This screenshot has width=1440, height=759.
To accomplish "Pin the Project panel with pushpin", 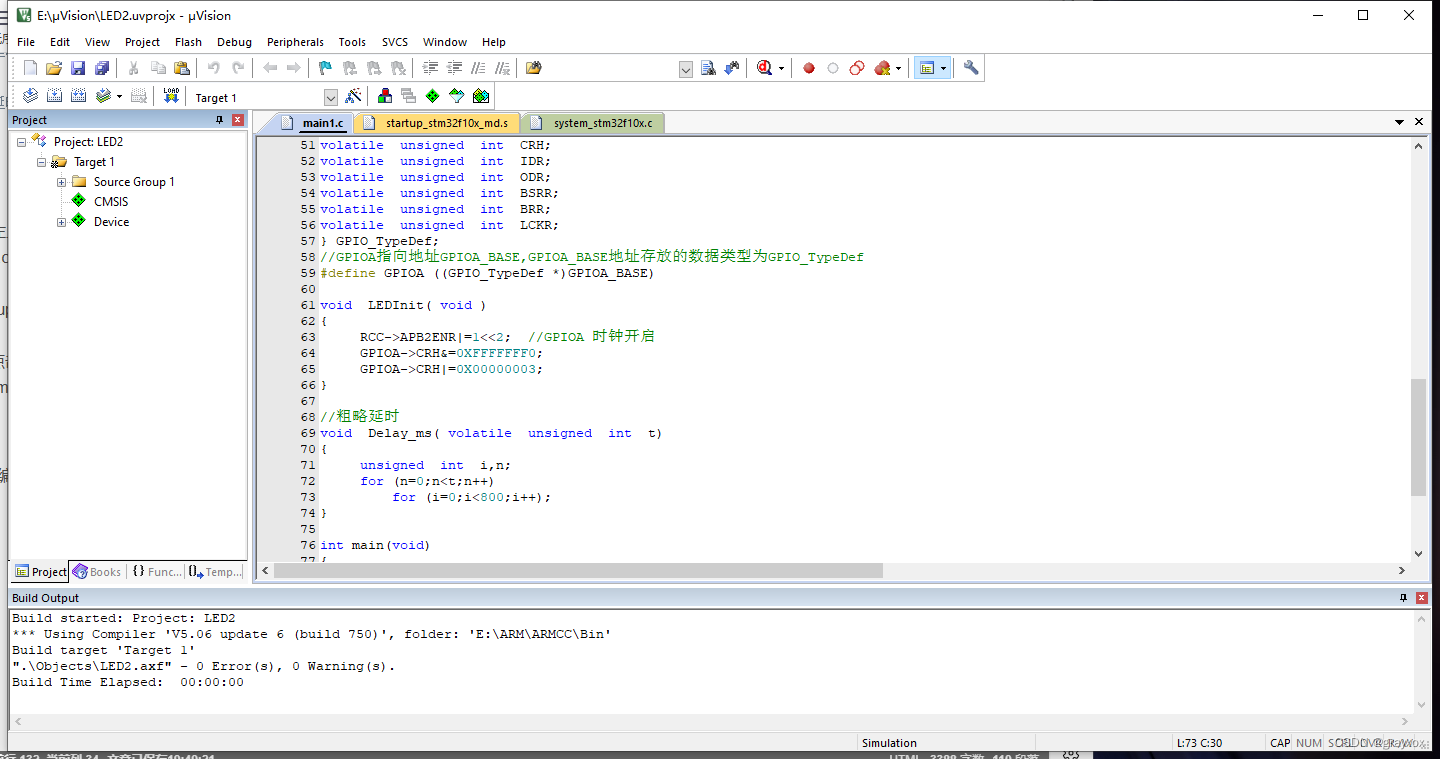I will [x=220, y=120].
